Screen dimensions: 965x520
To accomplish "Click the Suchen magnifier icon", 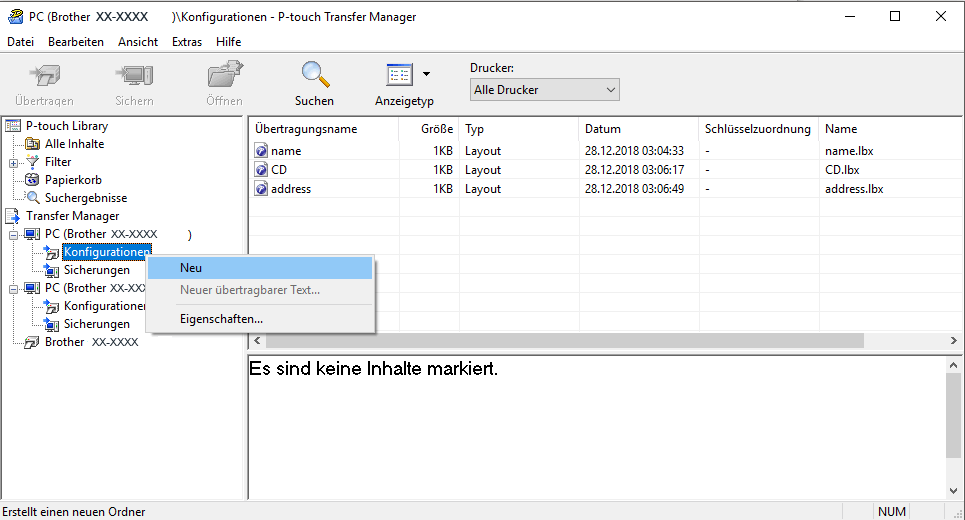I will click(314, 75).
